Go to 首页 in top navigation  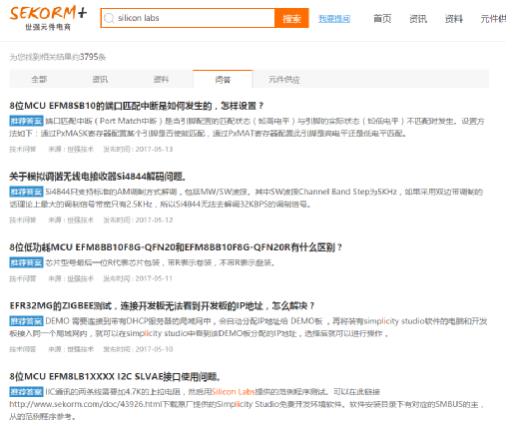point(382,19)
